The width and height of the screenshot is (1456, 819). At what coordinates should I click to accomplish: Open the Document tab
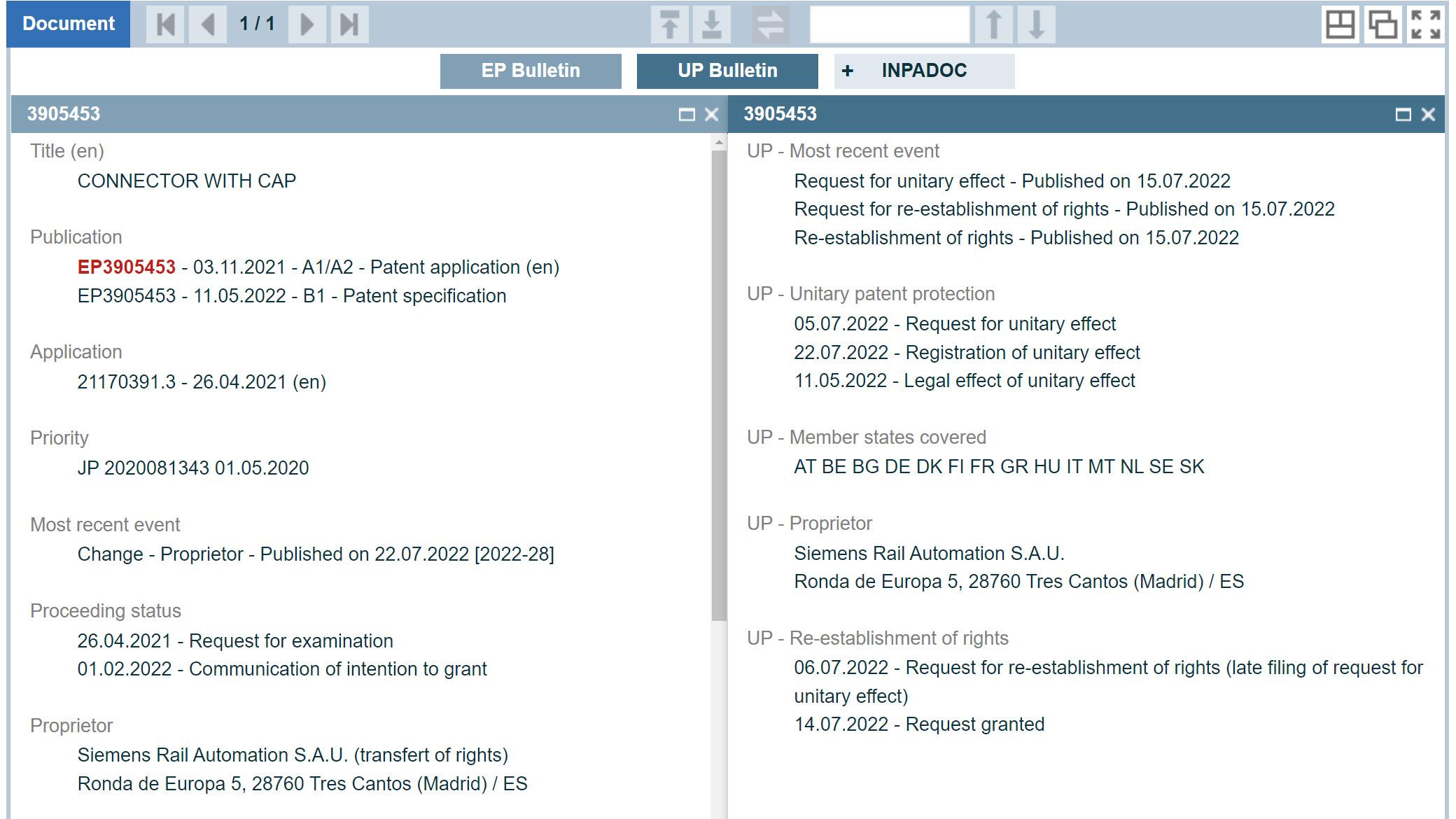click(69, 24)
